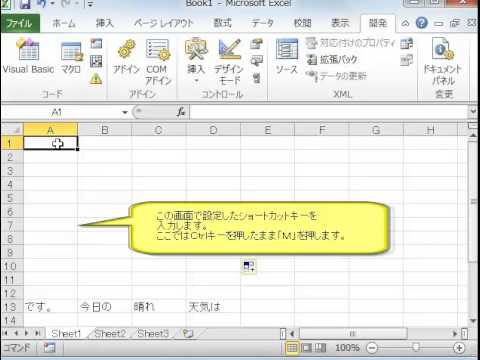Switch to Page Layout view
The height and width of the screenshot is (360, 480).
306,348
